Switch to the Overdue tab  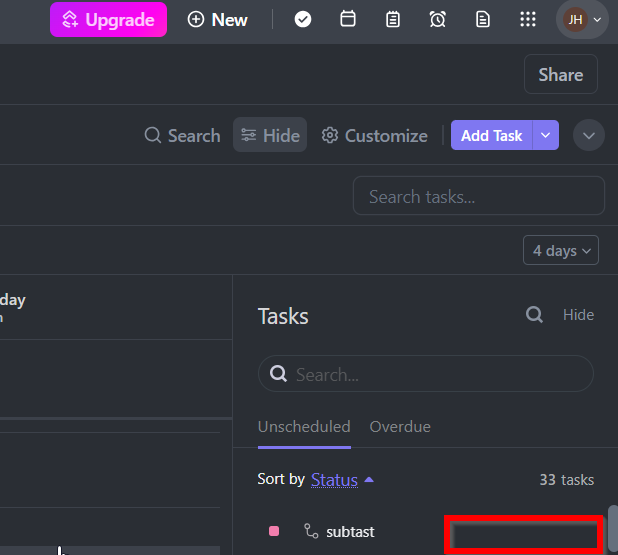click(400, 426)
